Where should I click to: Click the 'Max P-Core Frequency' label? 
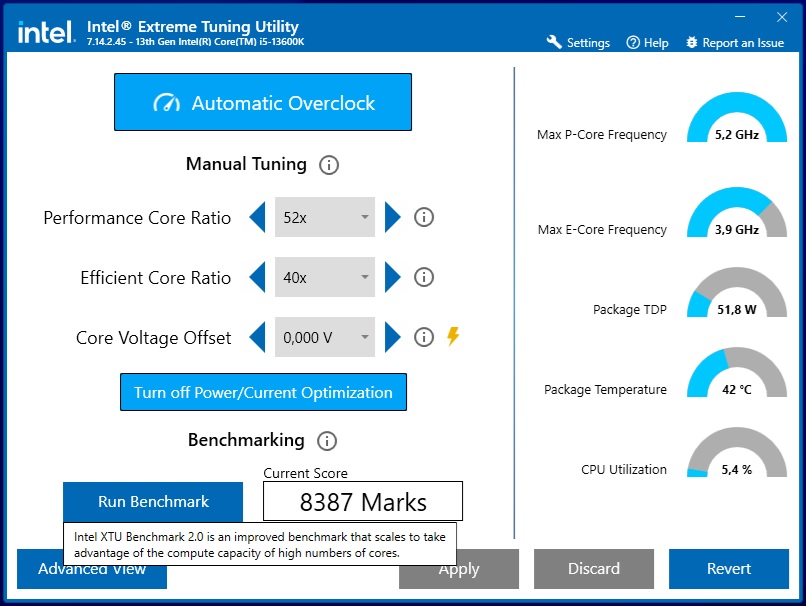[x=602, y=135]
